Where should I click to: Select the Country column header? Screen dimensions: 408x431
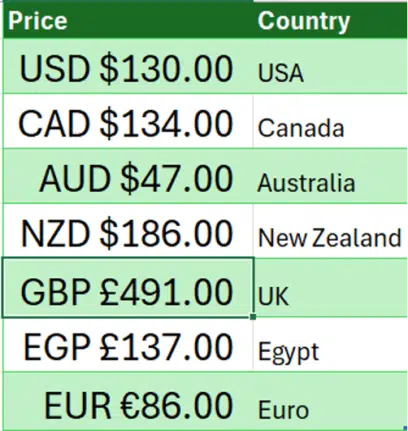pos(330,21)
